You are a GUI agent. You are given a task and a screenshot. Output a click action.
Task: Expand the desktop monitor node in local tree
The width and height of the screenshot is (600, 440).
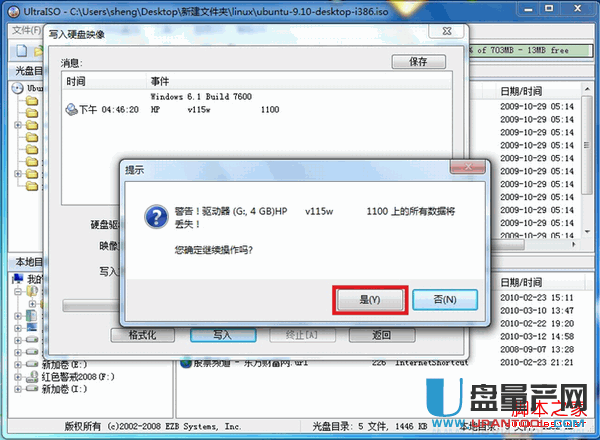coord(18,328)
